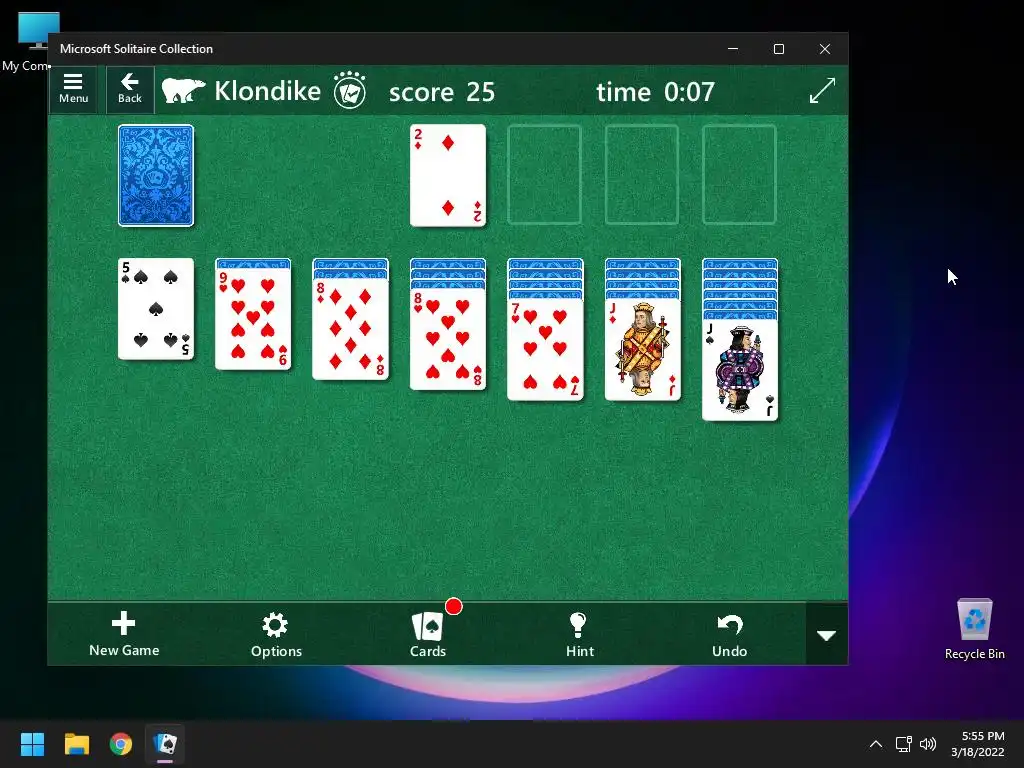Image resolution: width=1024 pixels, height=768 pixels.
Task: Click the polar bear Klondike logo
Action: (184, 91)
